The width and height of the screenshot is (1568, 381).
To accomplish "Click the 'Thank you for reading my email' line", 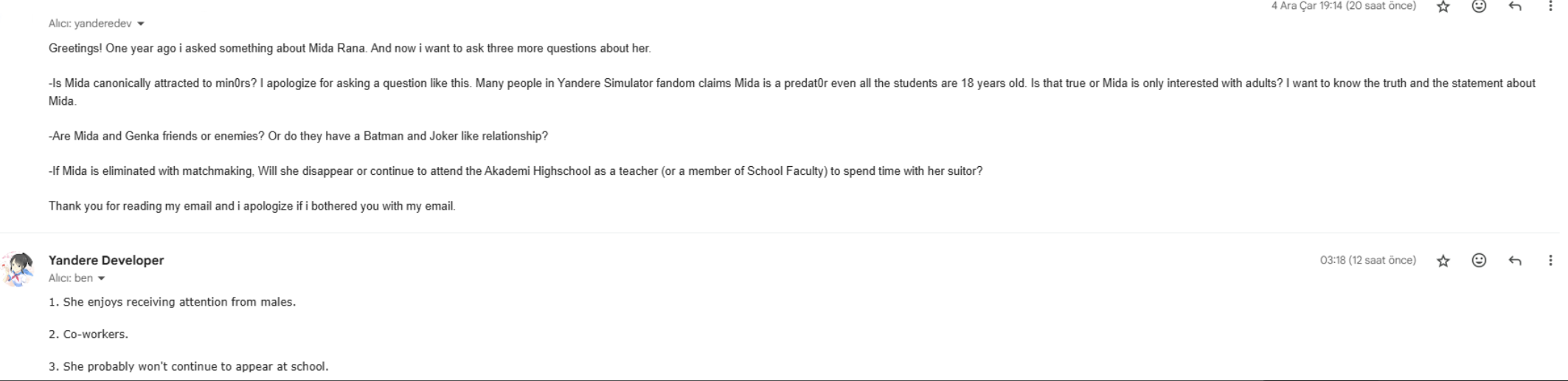I will (x=251, y=206).
